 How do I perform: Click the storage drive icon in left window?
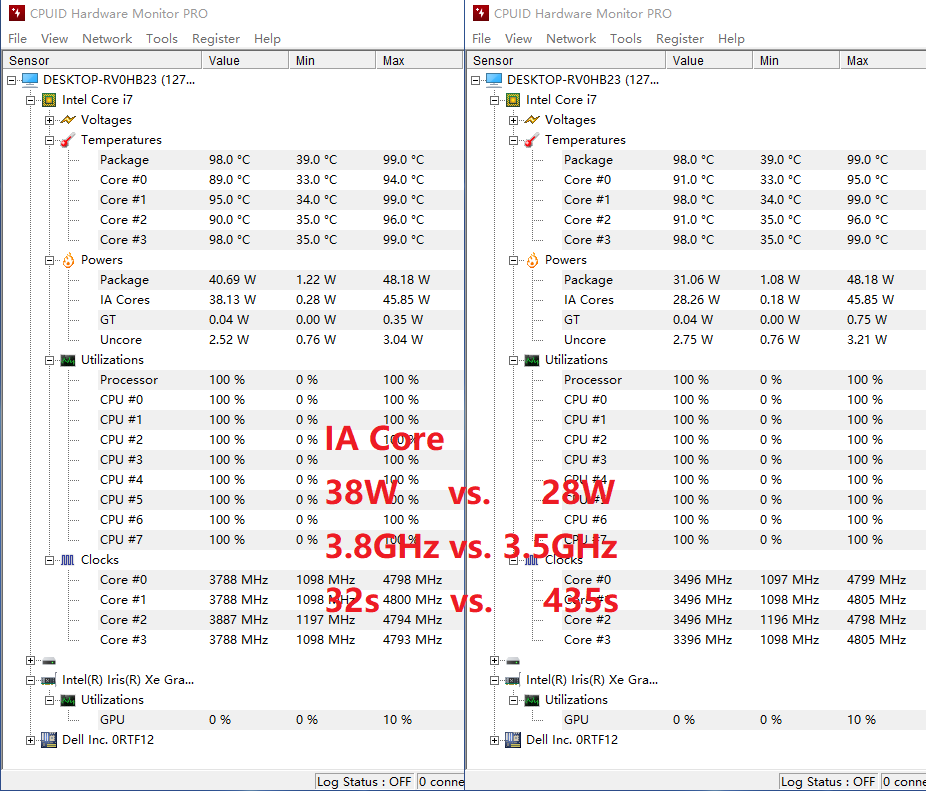click(x=49, y=660)
